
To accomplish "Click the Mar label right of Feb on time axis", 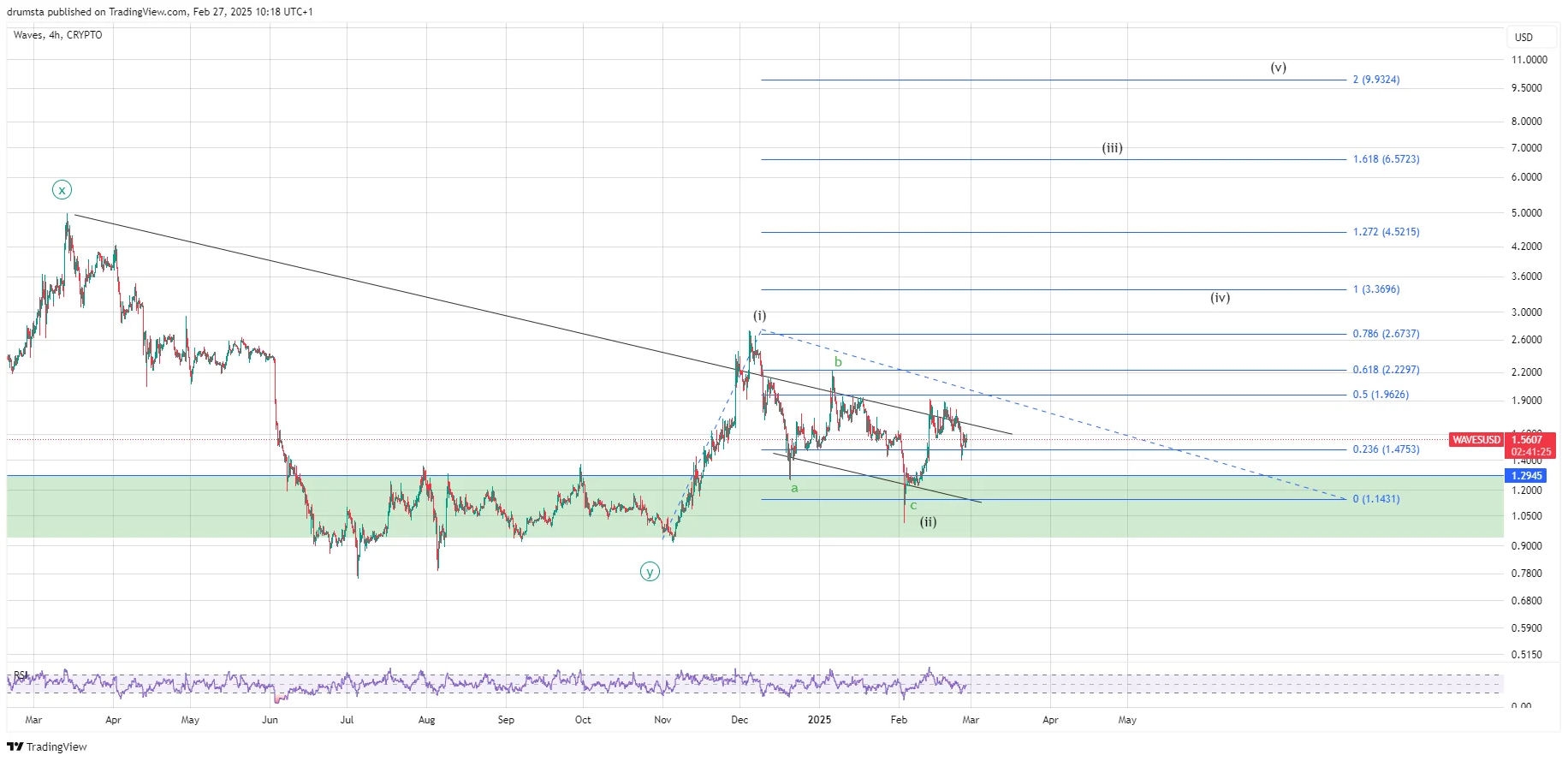I will click(x=971, y=720).
